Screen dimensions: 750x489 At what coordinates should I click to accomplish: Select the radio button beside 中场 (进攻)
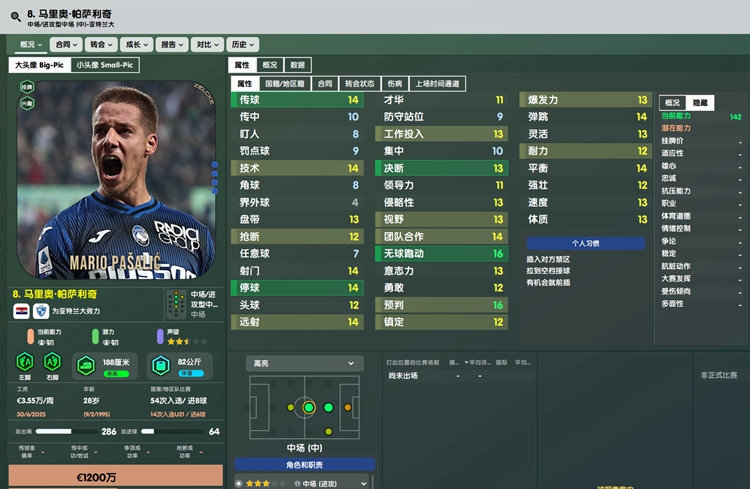239,483
